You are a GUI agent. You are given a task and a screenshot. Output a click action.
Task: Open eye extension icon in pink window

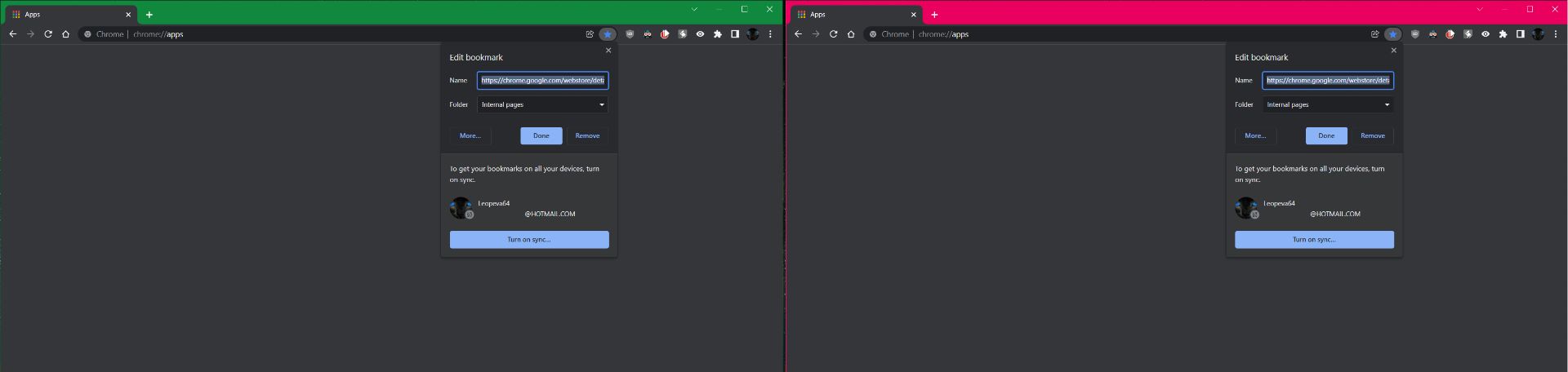click(x=1486, y=34)
